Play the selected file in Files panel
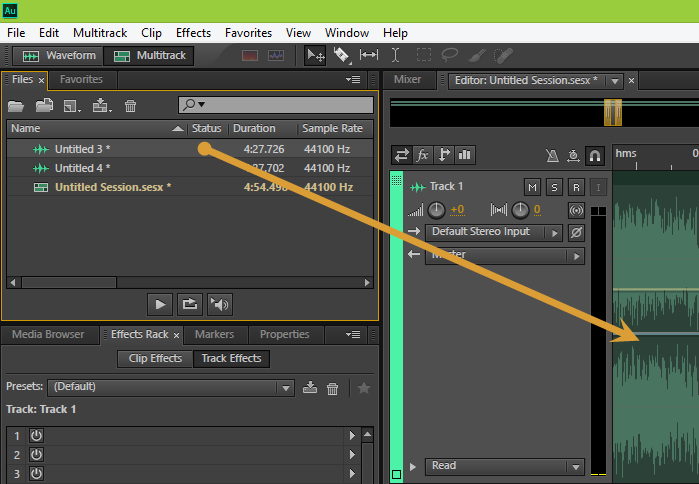 coord(160,304)
